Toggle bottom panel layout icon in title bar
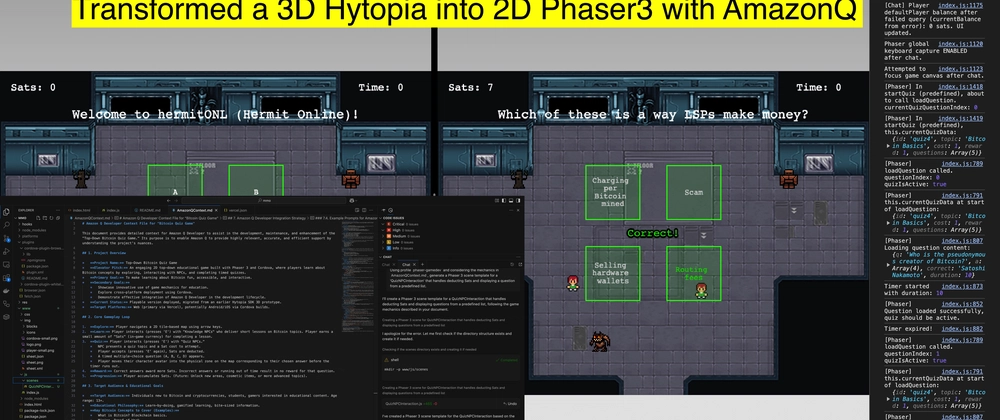The width and height of the screenshot is (1000, 420). click(x=511, y=200)
